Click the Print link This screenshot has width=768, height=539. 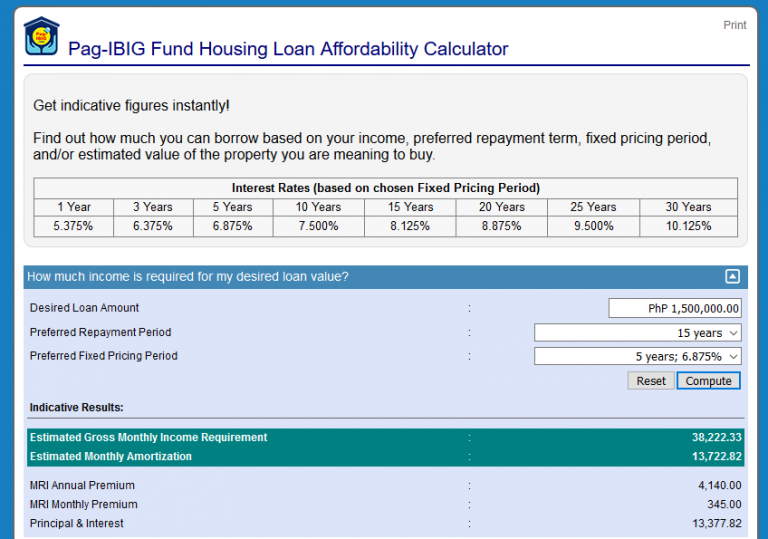click(735, 25)
